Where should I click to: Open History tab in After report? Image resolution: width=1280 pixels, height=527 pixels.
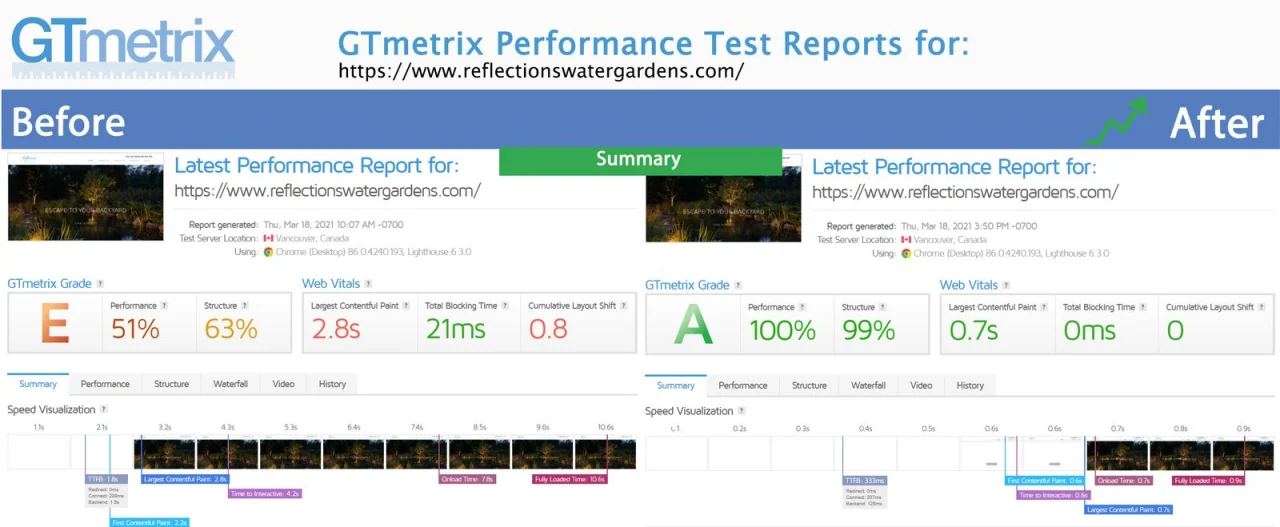(x=970, y=385)
